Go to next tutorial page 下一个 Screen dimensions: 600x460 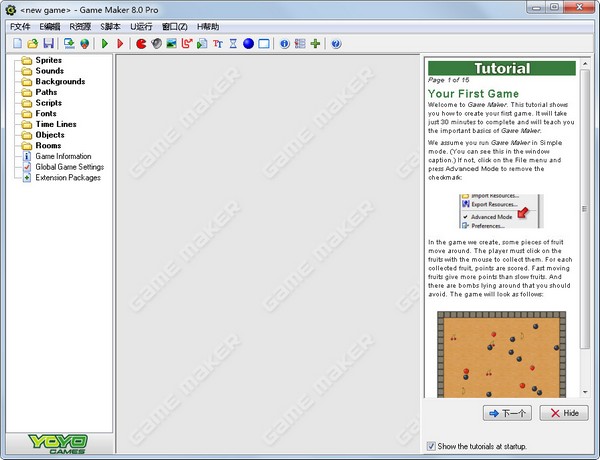507,413
